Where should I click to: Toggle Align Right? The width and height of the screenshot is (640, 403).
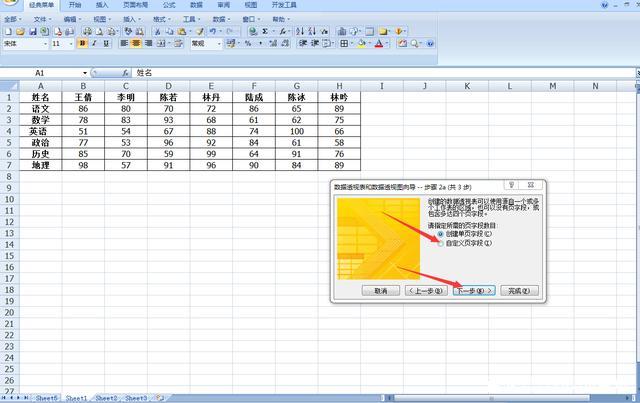pyautogui.click(x=149, y=43)
